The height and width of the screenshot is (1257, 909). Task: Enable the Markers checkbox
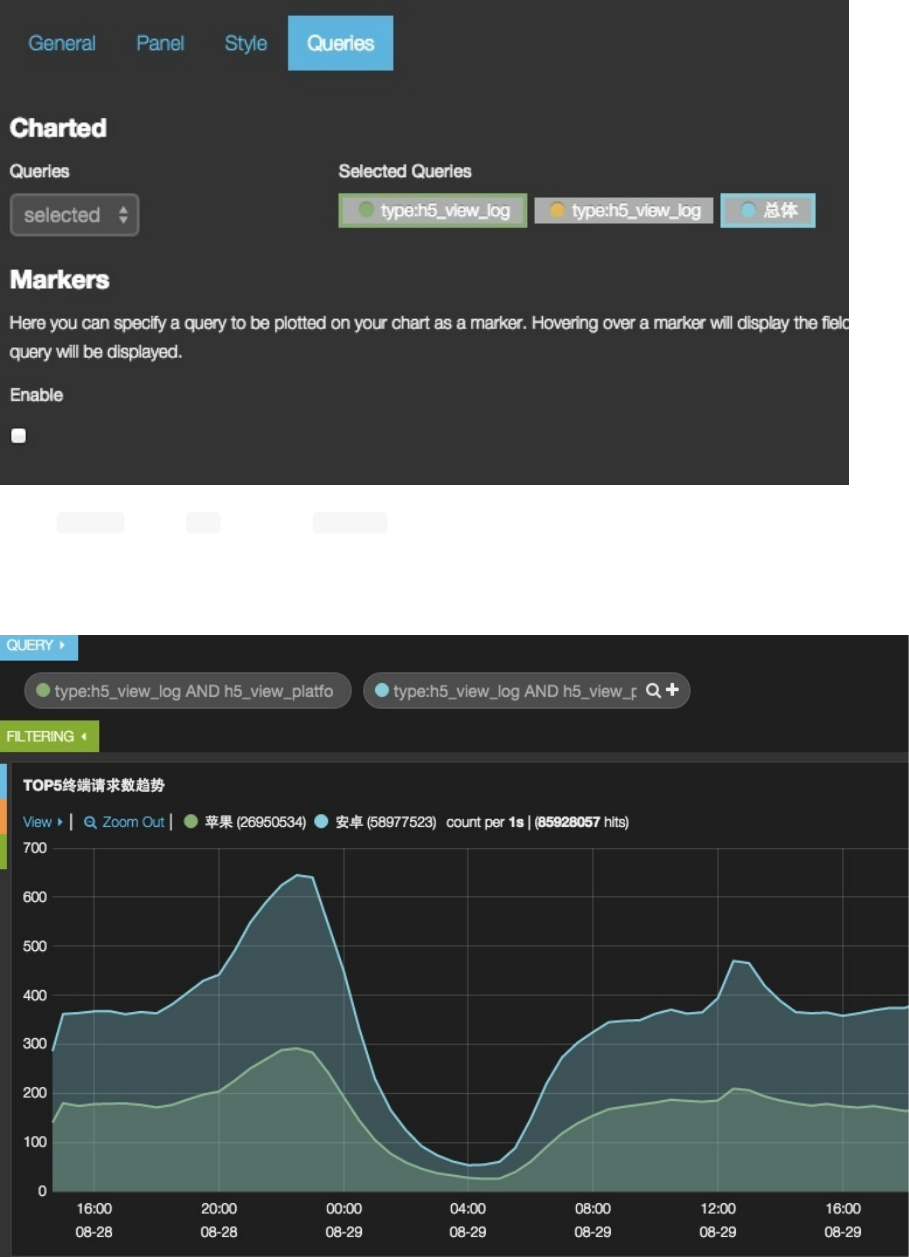coord(18,436)
